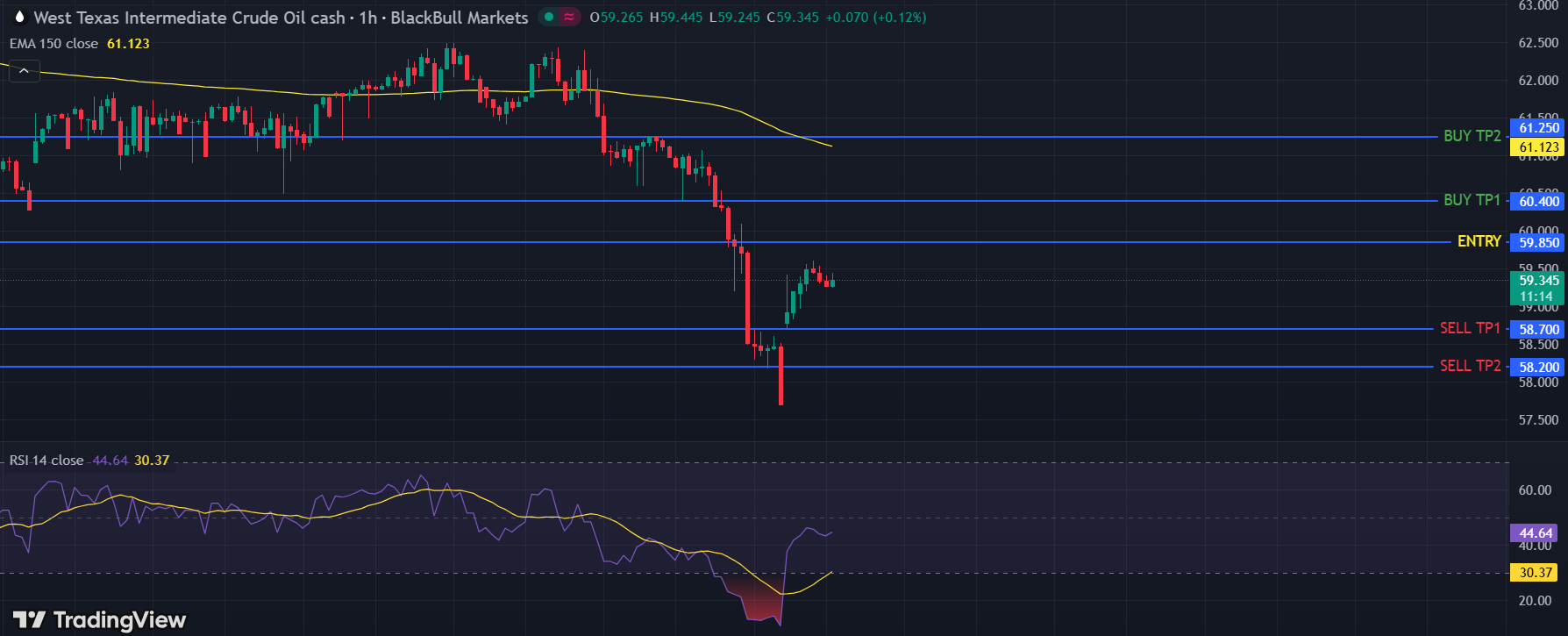This screenshot has width=1568, height=636.
Task: Click the yellow 61.123 EMA price tag
Action: [x=1538, y=147]
